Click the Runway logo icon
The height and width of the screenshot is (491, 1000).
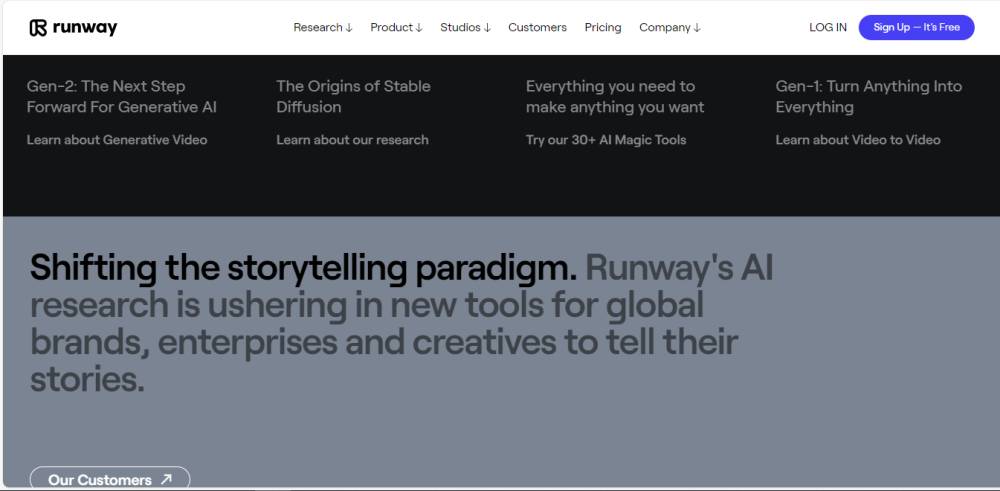38,27
